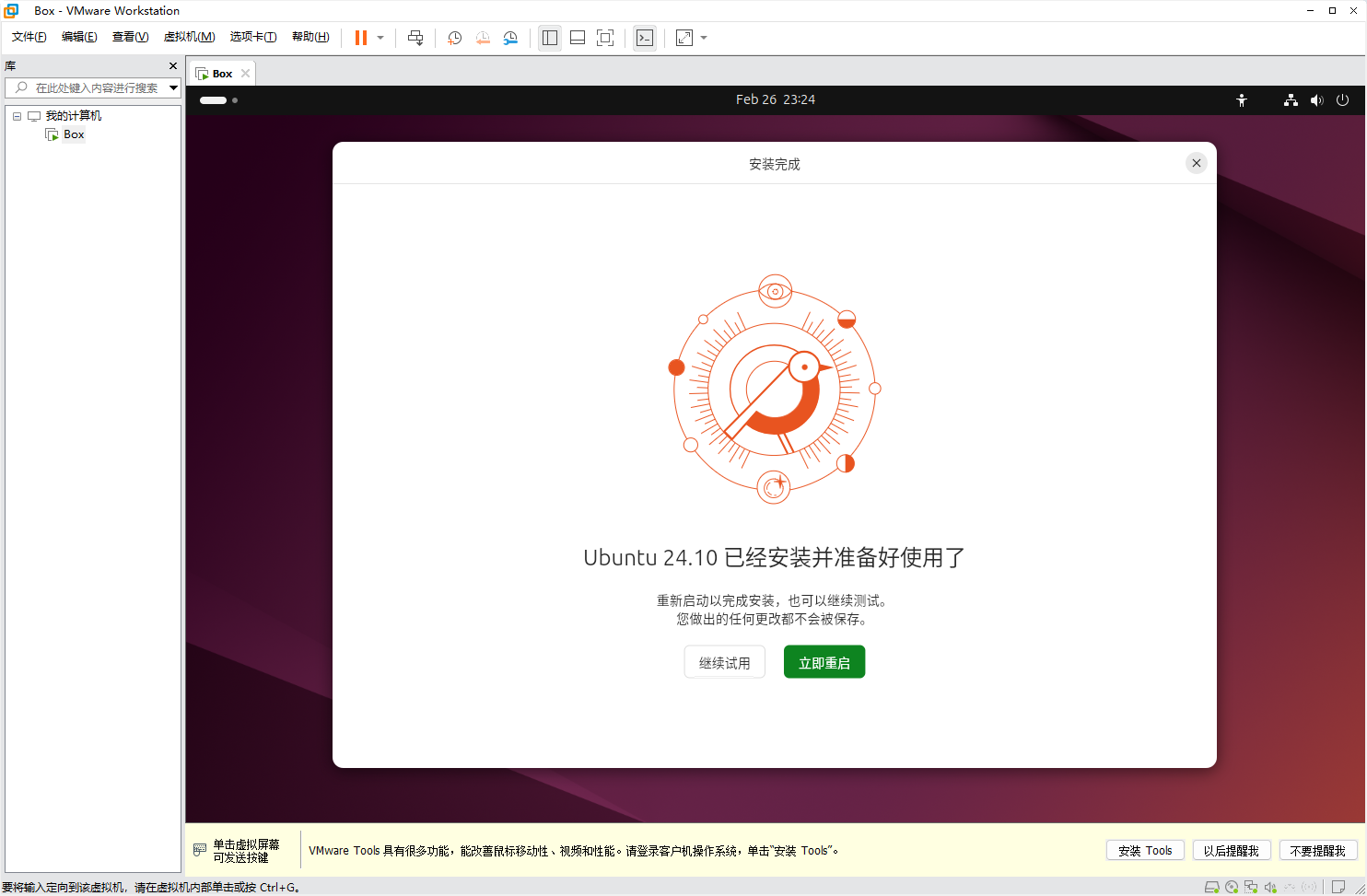The height and width of the screenshot is (896, 1367).
Task: Click the 安装完成 dialog title
Action: click(x=775, y=164)
